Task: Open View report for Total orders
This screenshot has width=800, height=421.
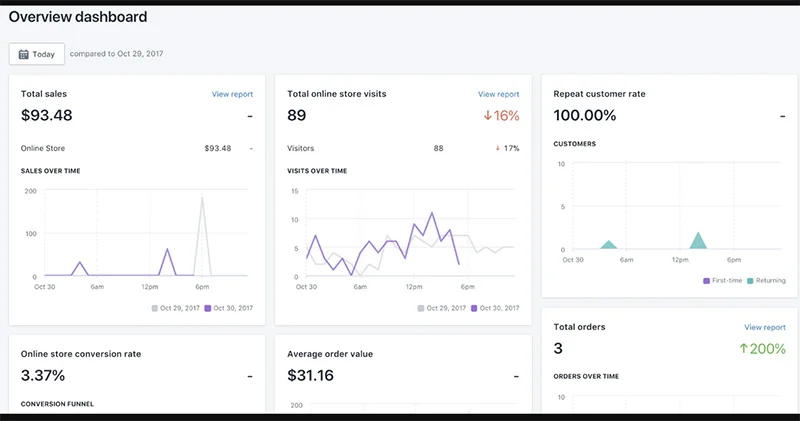Action: pyautogui.click(x=765, y=327)
